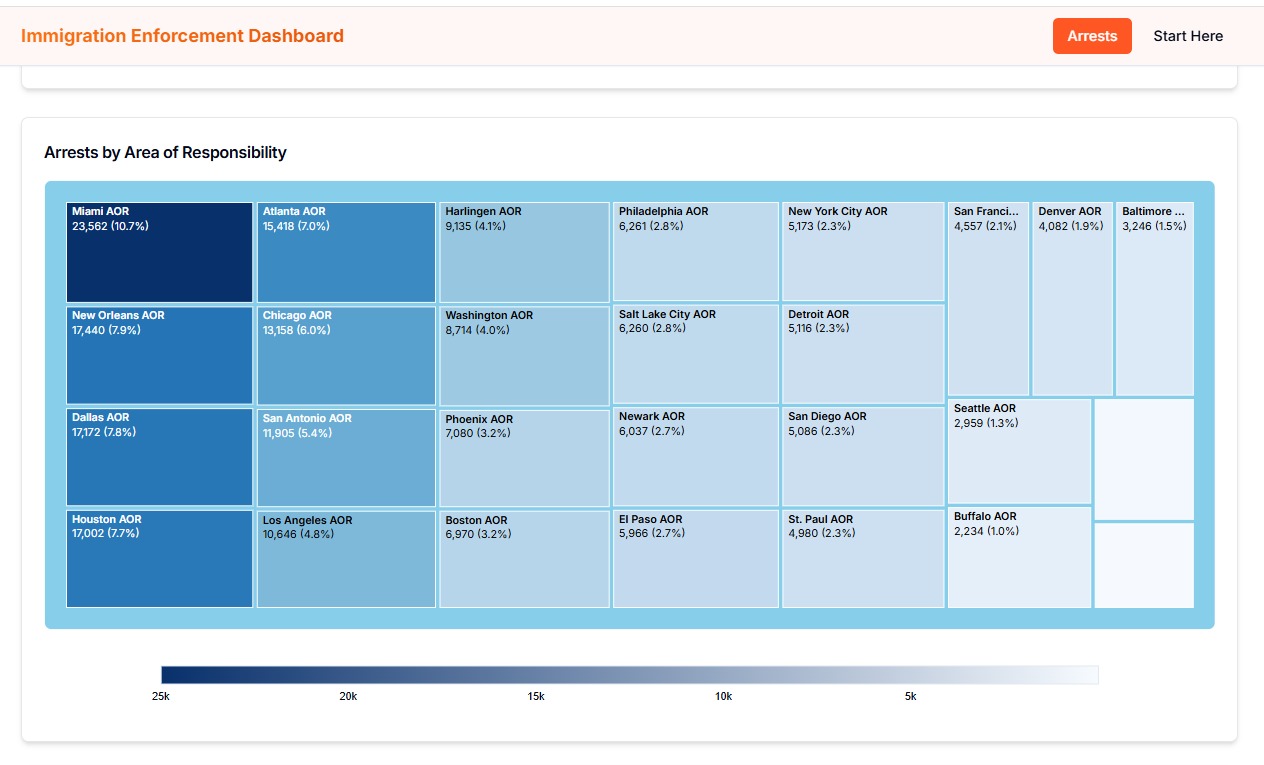Pick the San Antonio AOR tile
The image size is (1264, 765).
(x=346, y=458)
